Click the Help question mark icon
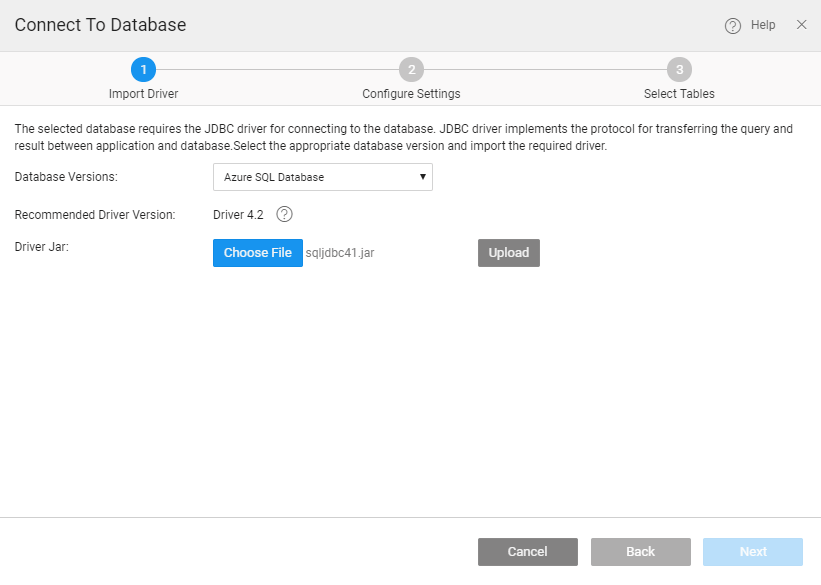Image resolution: width=821 pixels, height=585 pixels. click(732, 26)
